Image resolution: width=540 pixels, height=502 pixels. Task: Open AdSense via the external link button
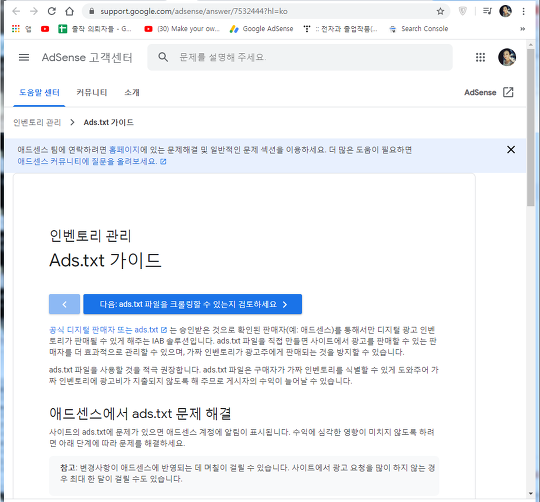(489, 92)
